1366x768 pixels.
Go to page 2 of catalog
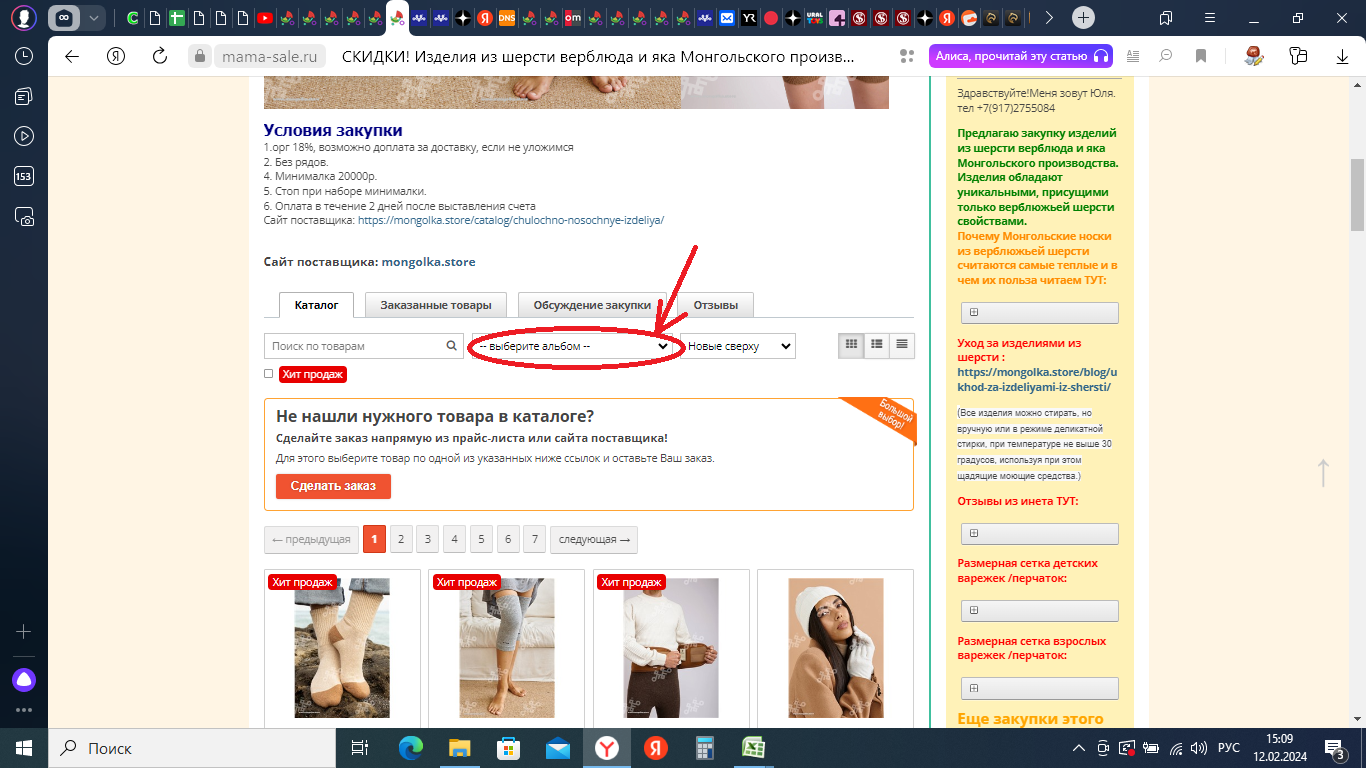pos(401,540)
